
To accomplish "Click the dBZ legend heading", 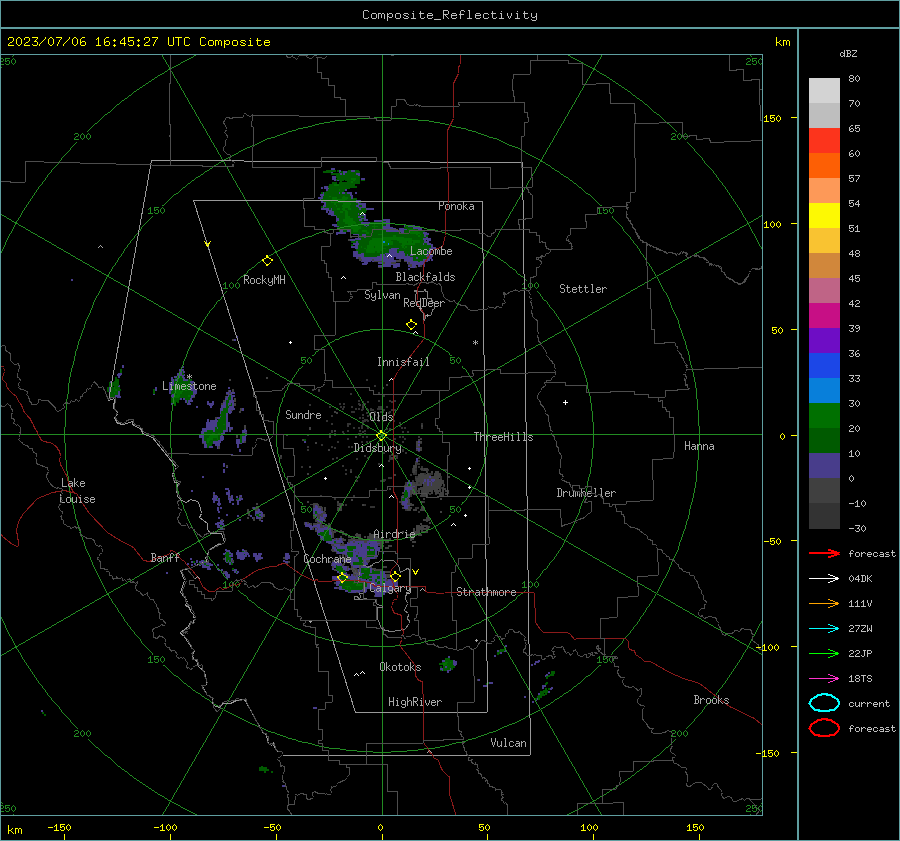I will point(848,54).
